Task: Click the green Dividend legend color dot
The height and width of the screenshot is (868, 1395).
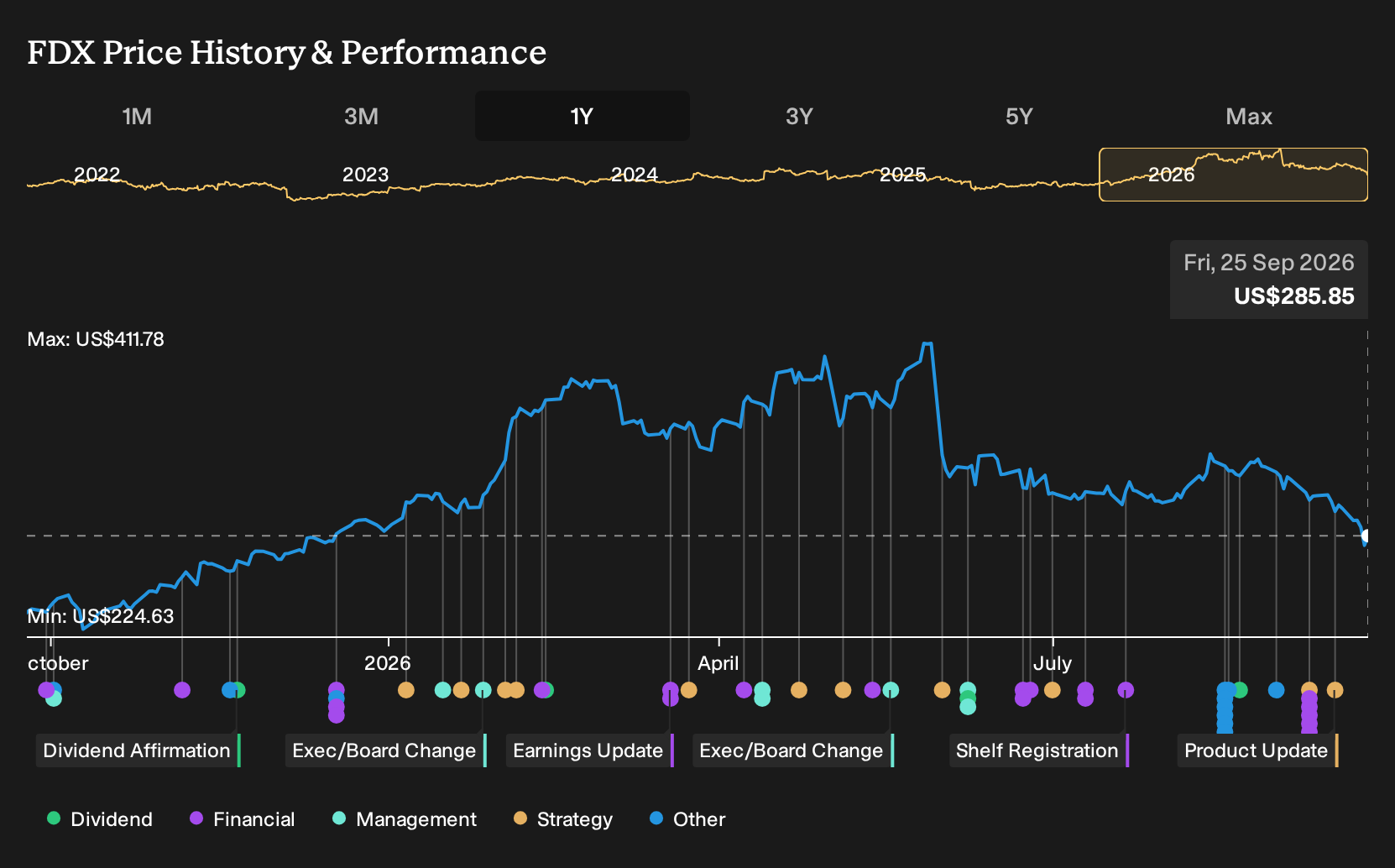Action: [x=54, y=818]
